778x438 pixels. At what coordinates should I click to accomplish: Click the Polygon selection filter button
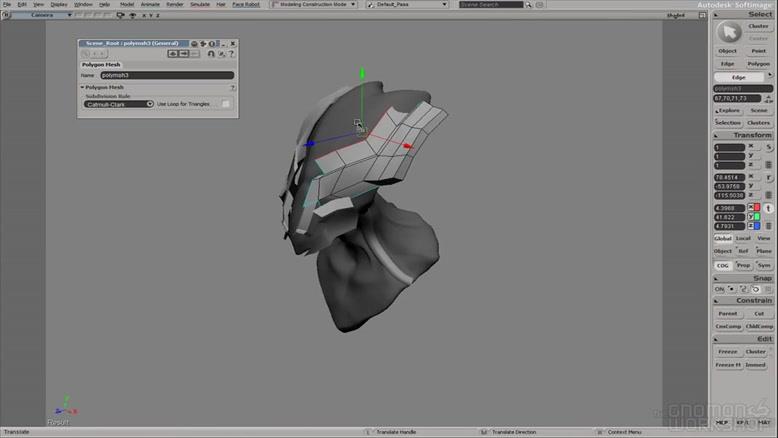tap(758, 63)
